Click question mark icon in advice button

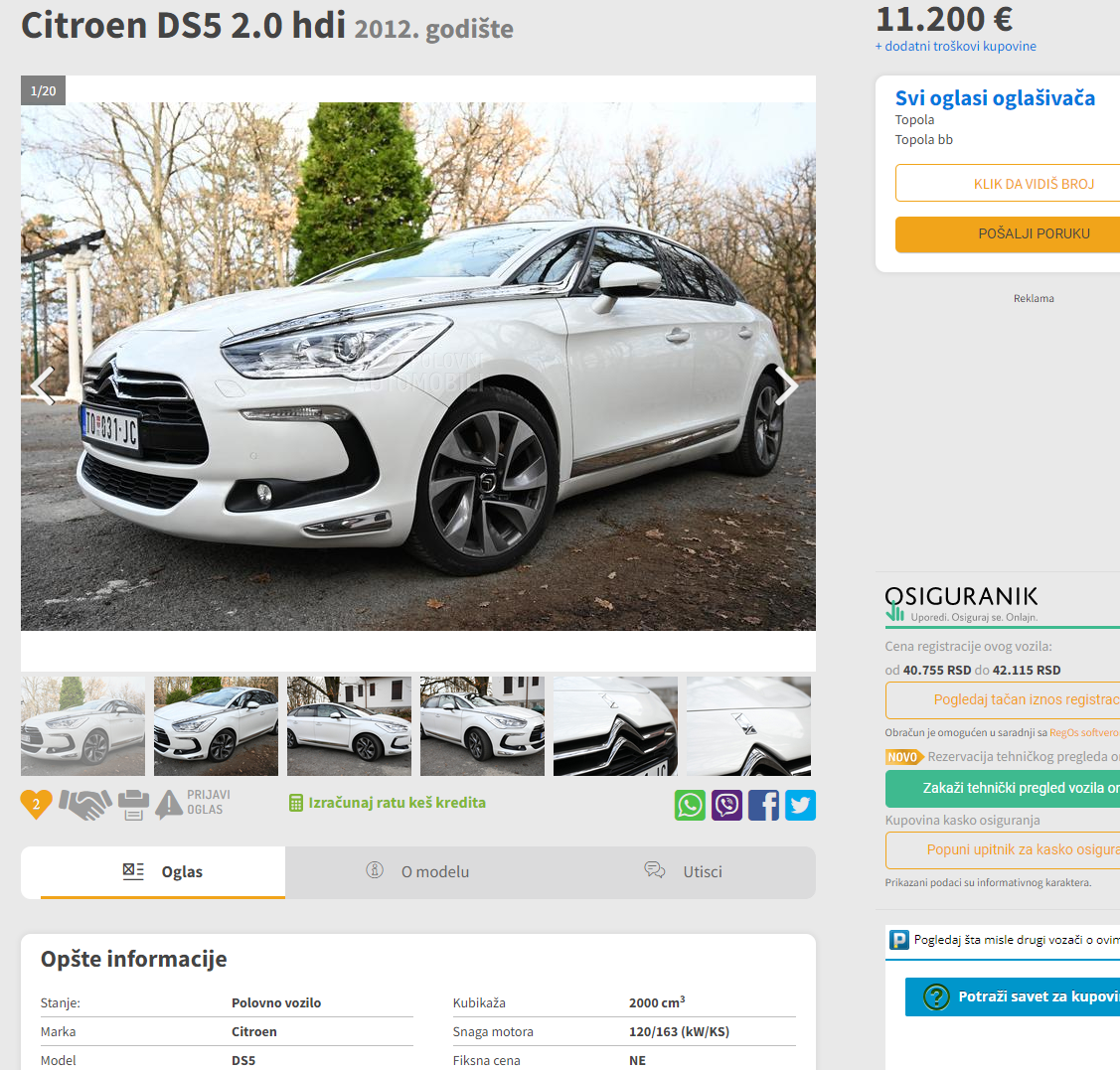936,996
